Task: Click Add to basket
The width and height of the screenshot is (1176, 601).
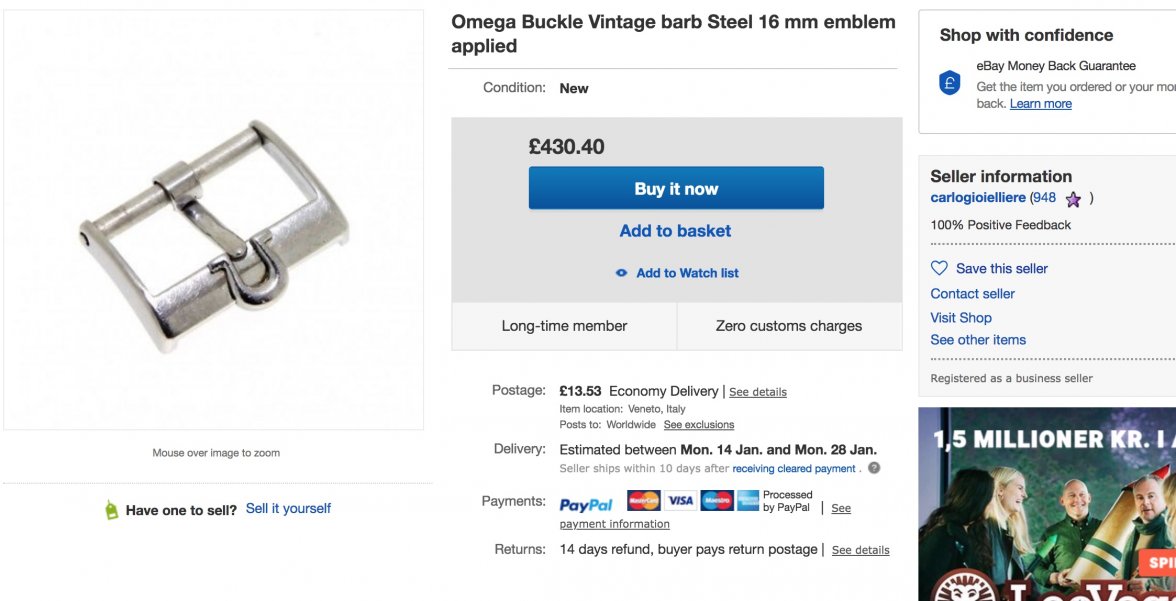Action: [x=675, y=231]
